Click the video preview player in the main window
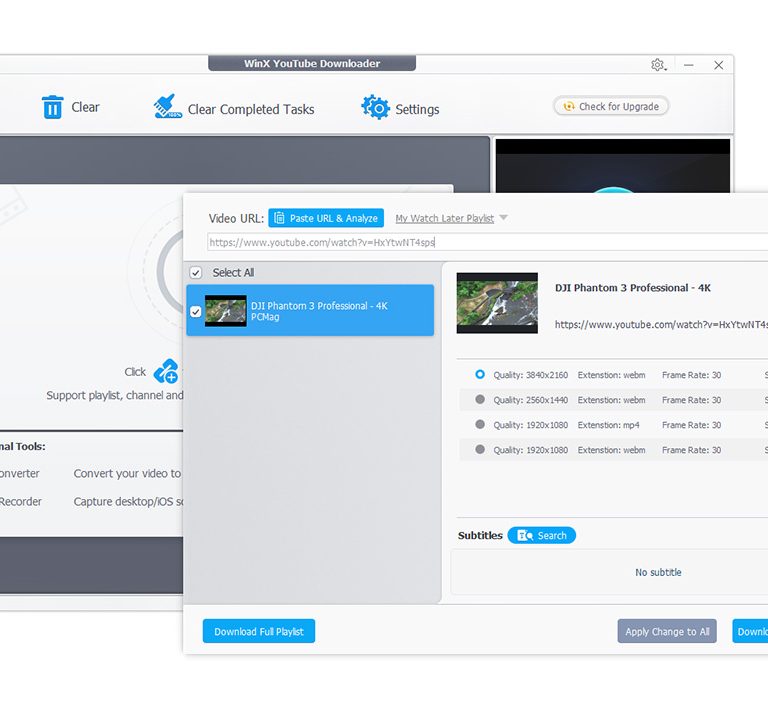The image size is (768, 709). click(x=613, y=166)
